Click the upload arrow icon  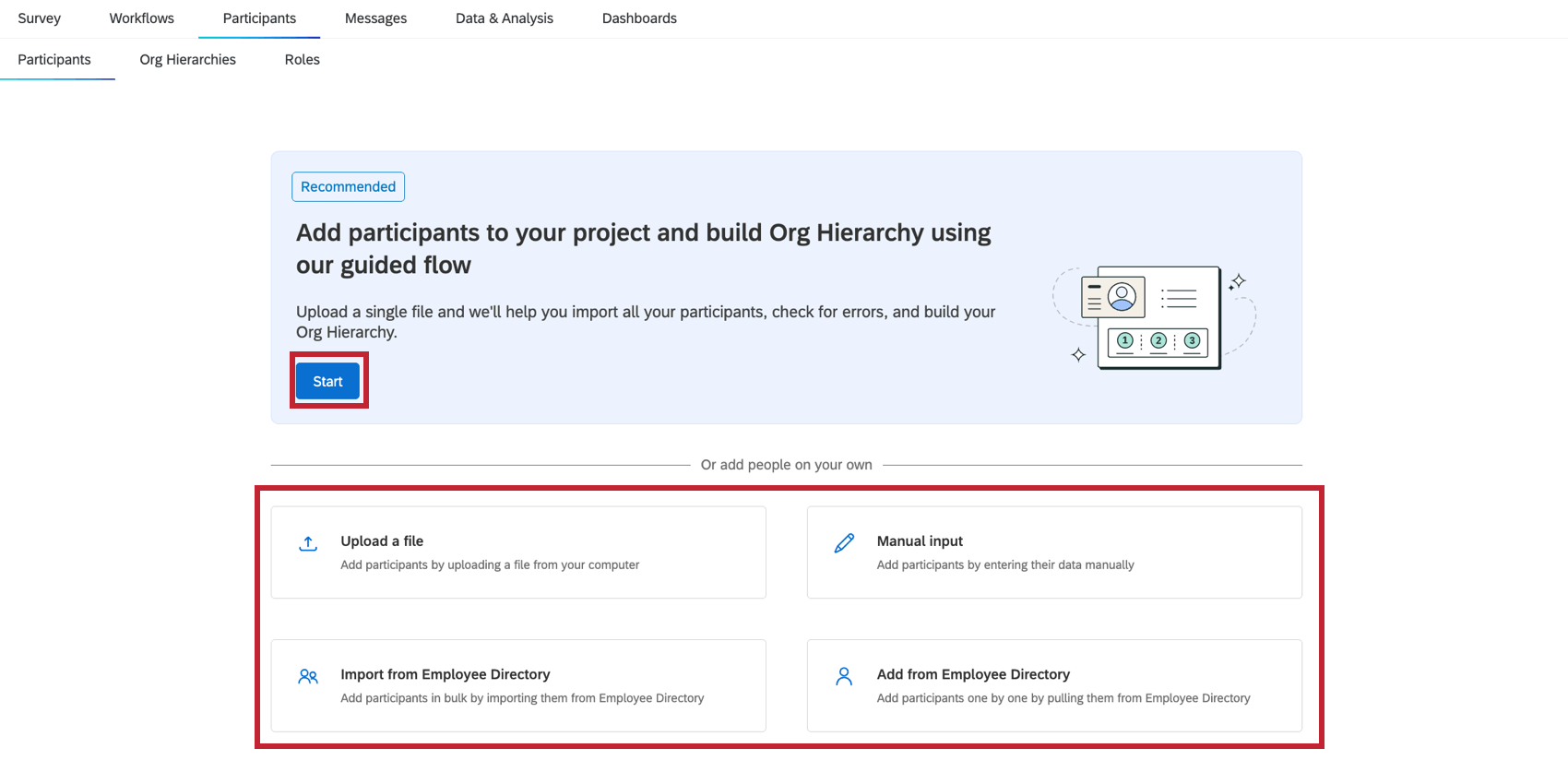click(308, 543)
